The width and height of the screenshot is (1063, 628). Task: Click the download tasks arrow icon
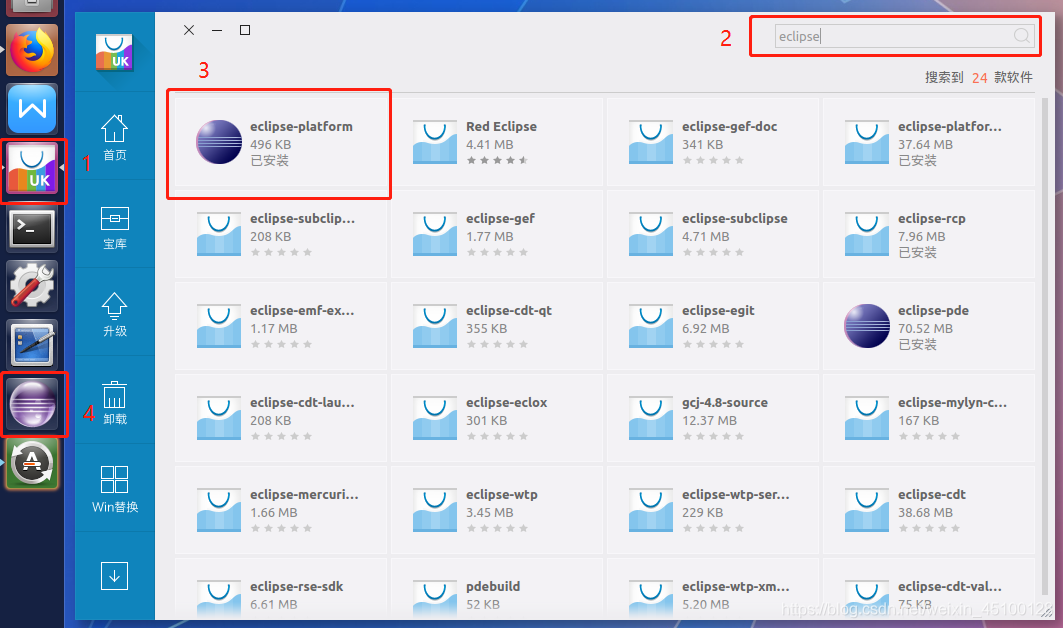[x=114, y=576]
